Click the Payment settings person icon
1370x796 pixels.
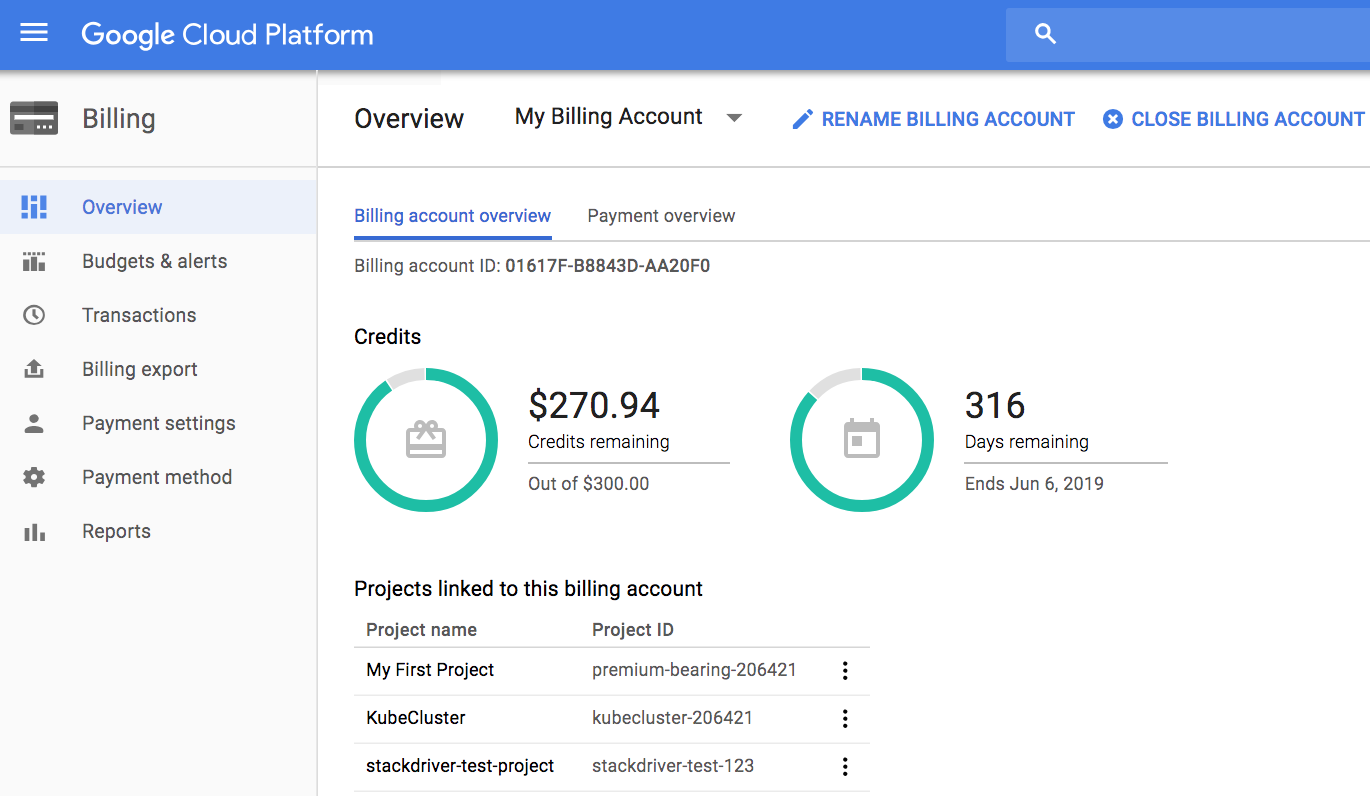34,423
